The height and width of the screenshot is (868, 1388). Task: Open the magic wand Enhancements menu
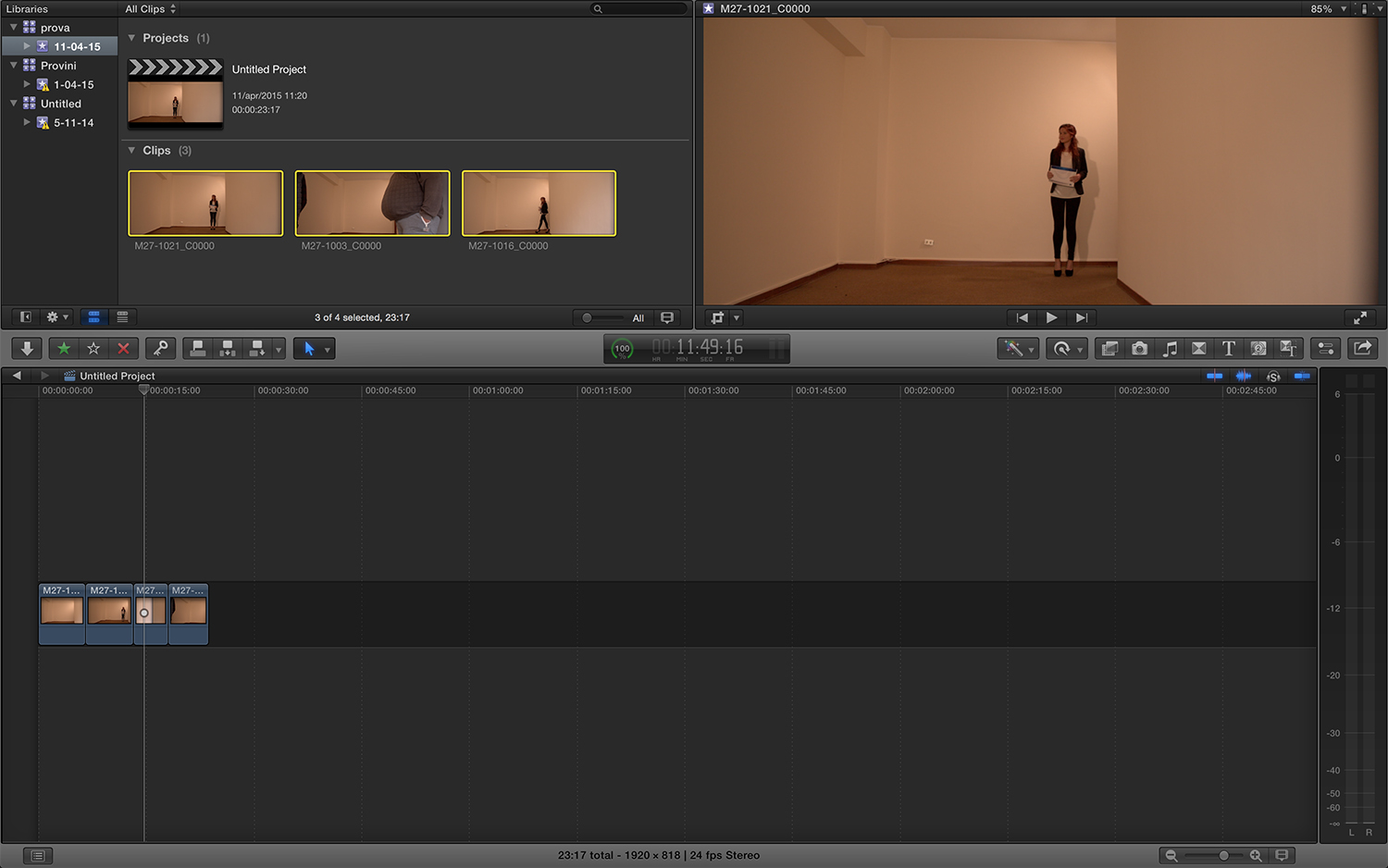[x=1017, y=348]
